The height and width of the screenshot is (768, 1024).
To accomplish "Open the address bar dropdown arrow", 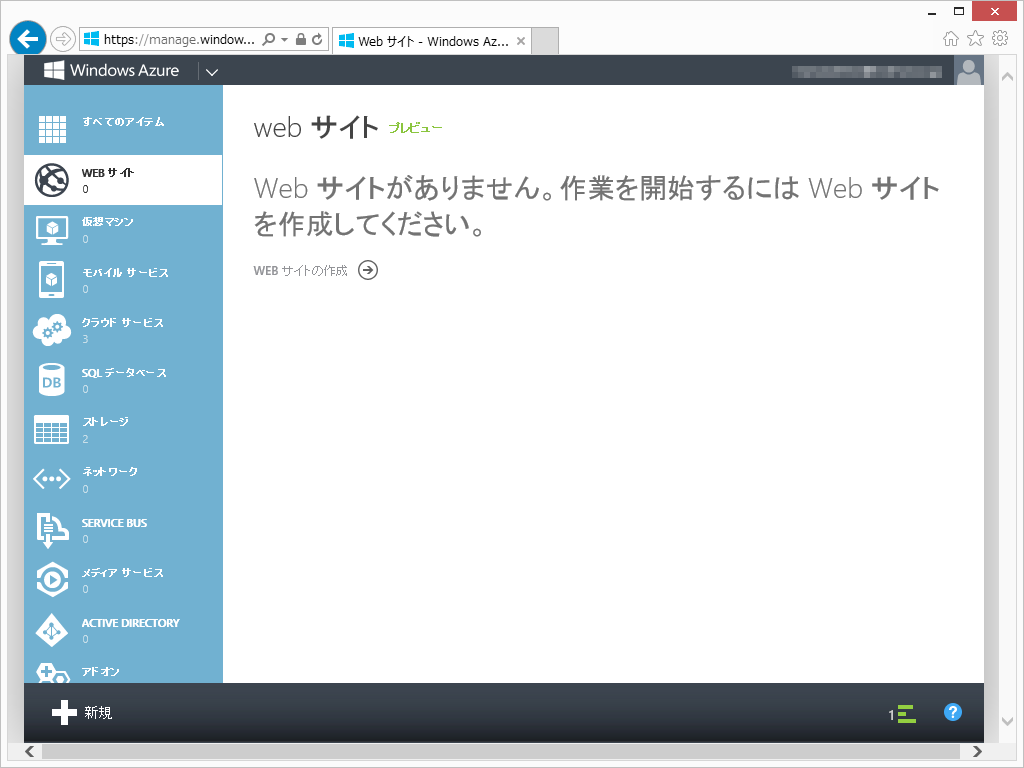I will click(285, 40).
